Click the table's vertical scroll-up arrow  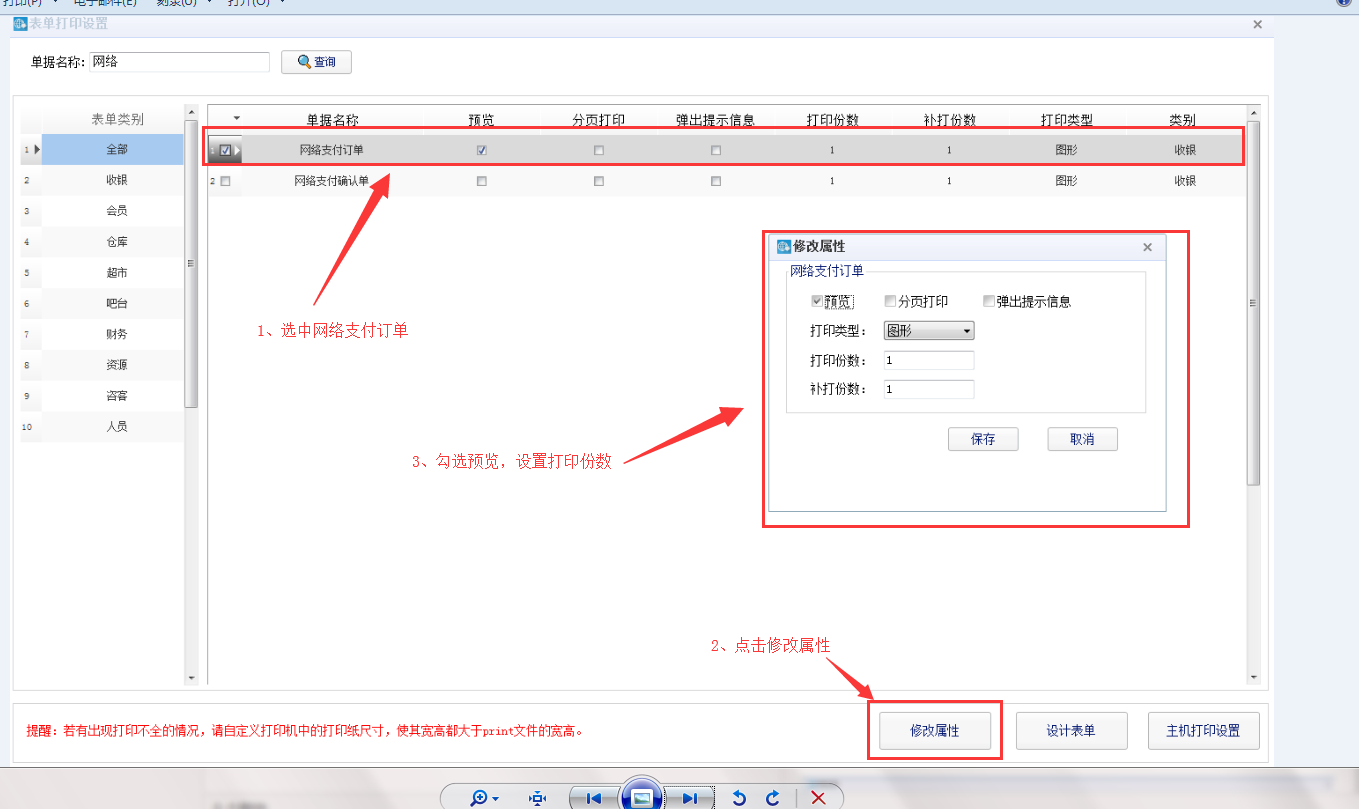click(1254, 112)
